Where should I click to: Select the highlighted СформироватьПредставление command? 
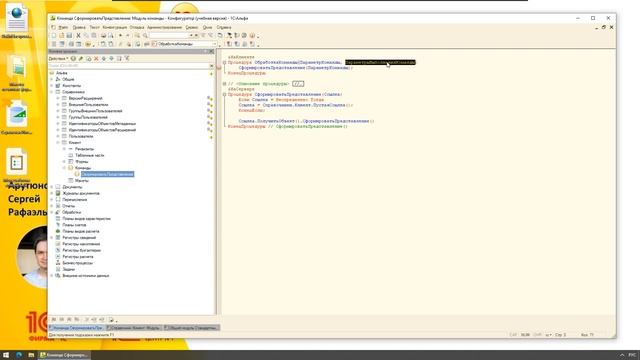pos(107,174)
